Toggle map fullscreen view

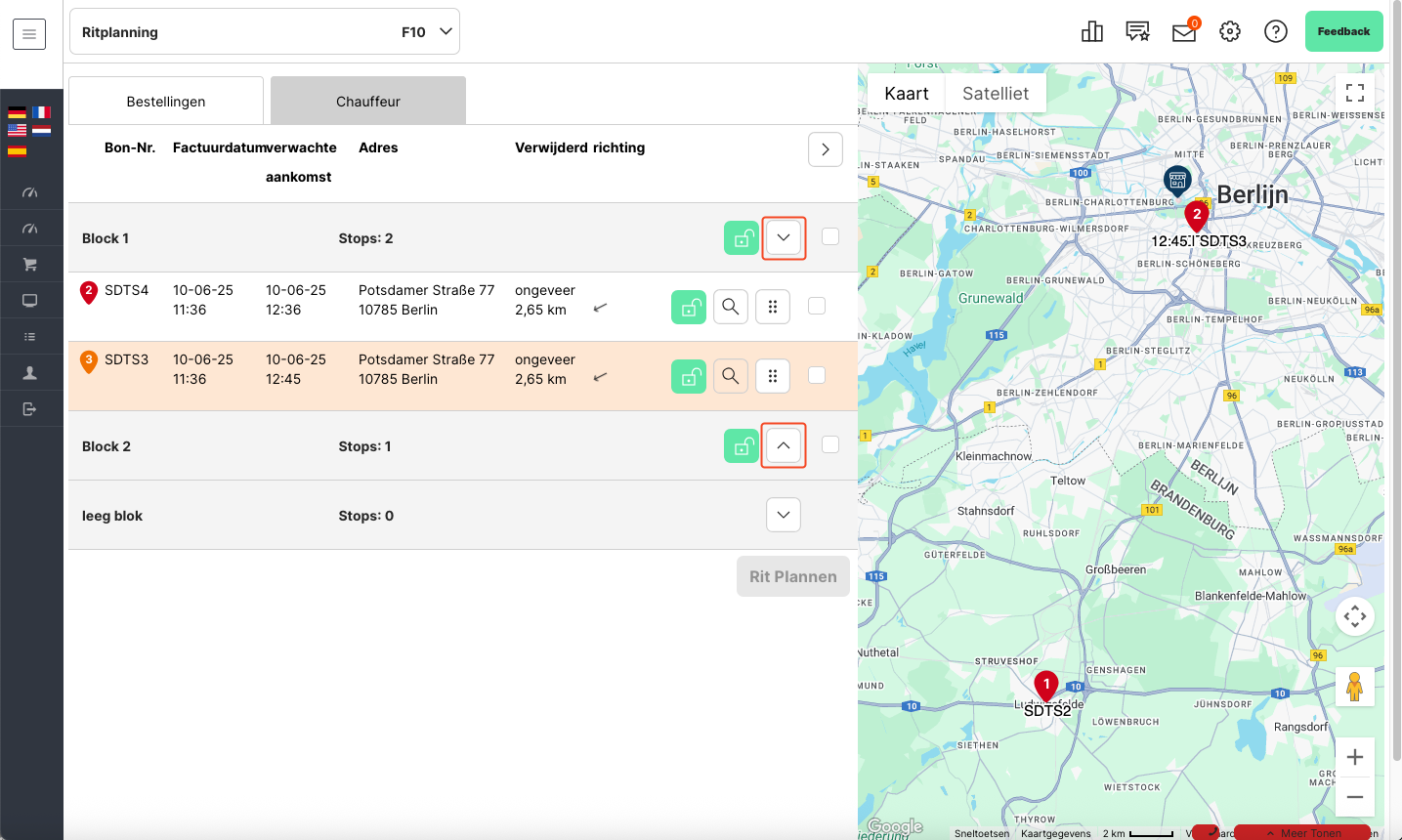(x=1355, y=93)
